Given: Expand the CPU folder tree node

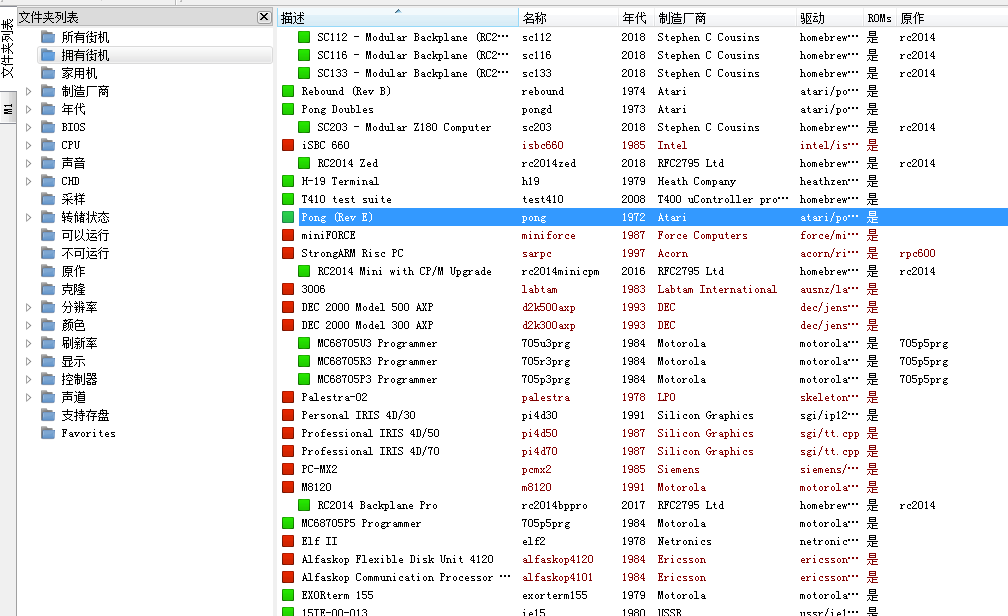Looking at the screenshot, I should (28, 145).
